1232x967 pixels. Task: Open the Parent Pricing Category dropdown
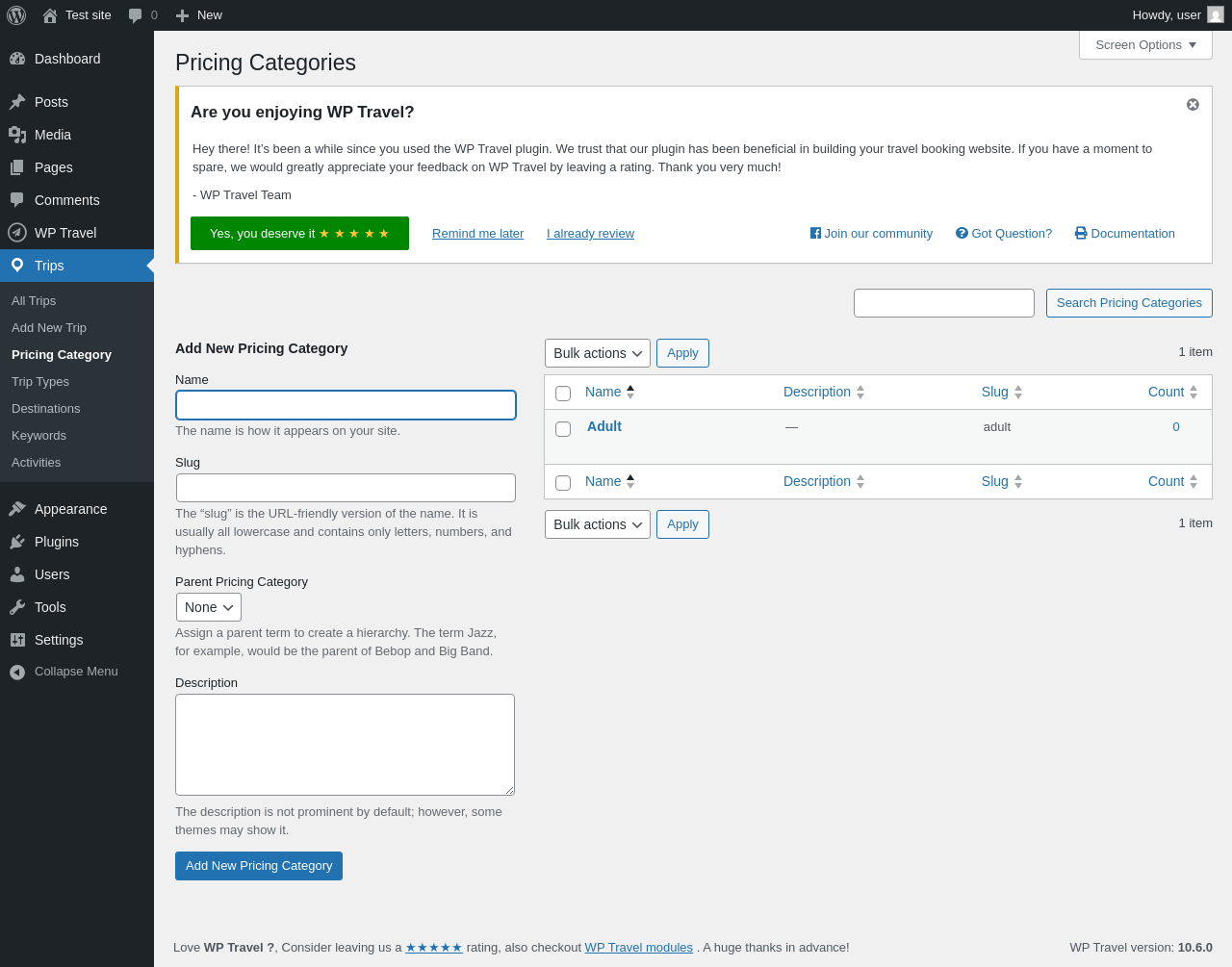click(x=209, y=607)
